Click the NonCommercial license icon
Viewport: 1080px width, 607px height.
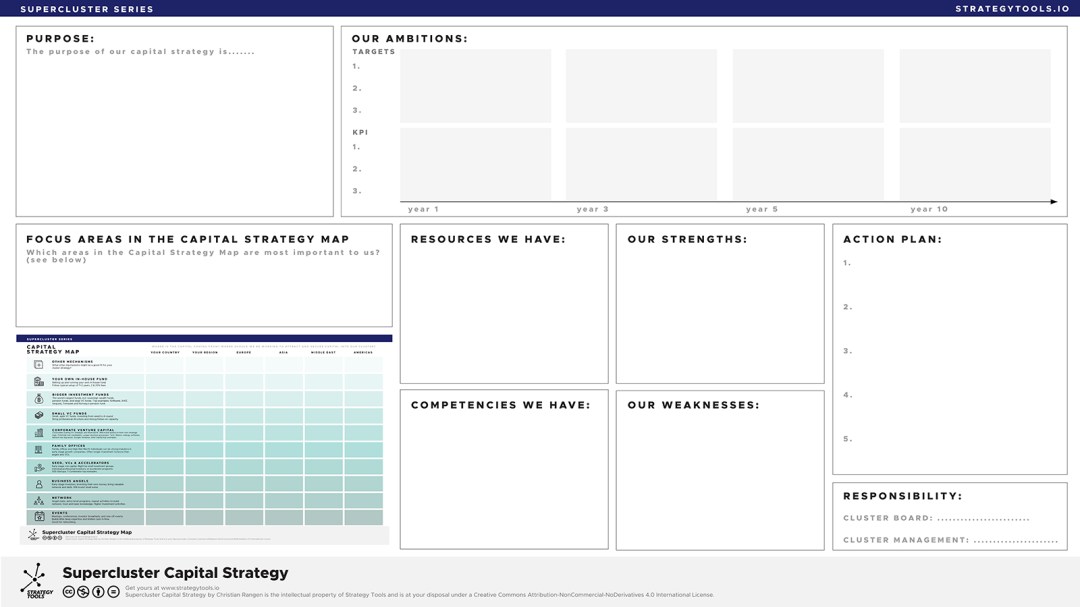pos(83,591)
